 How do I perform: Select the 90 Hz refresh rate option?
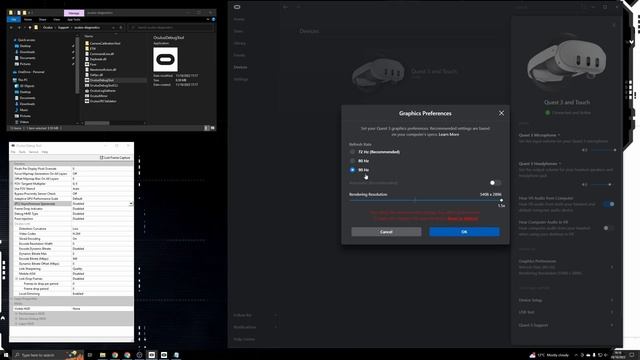[352, 170]
